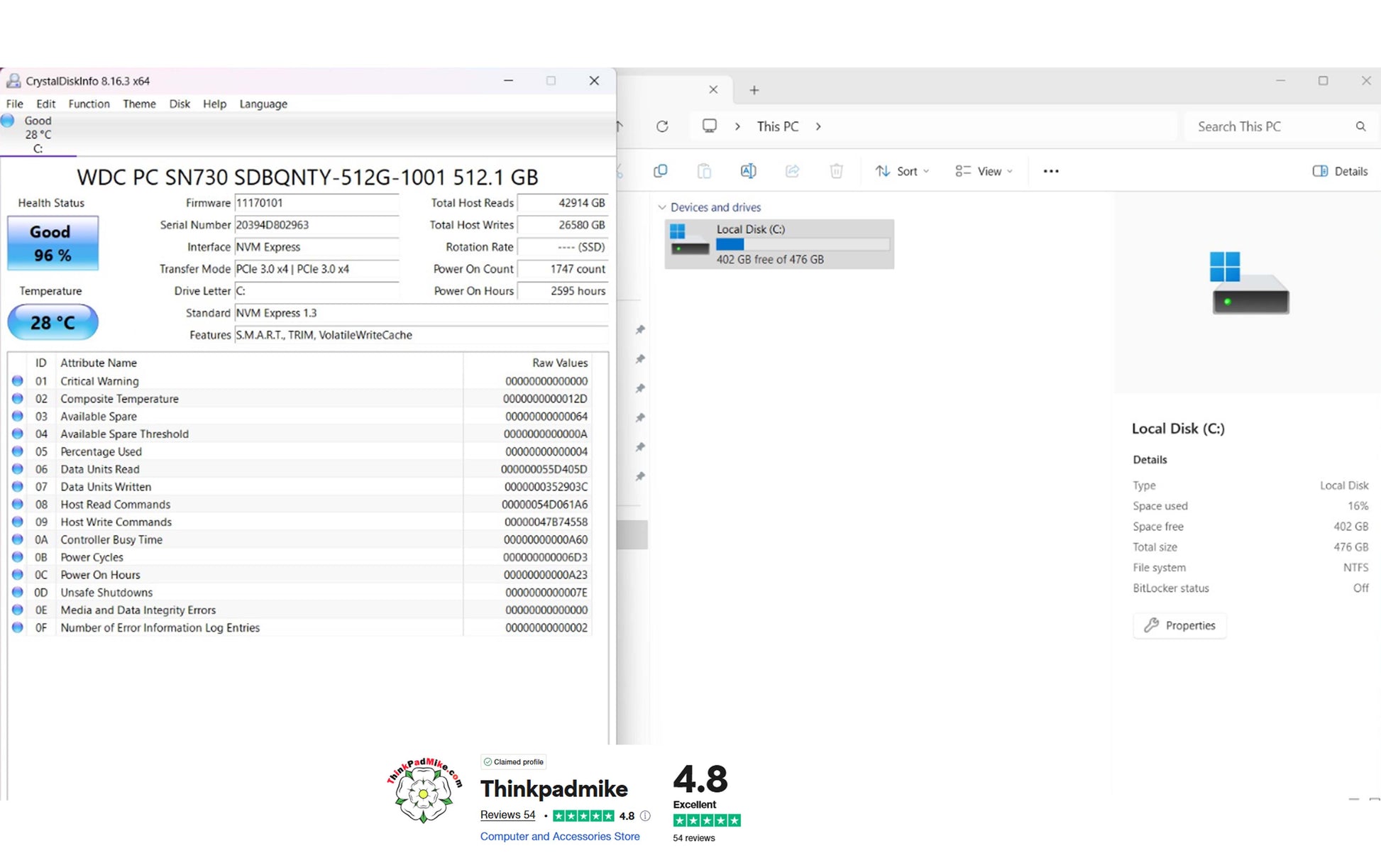Click the Properties button
Viewport: 1381px width, 868px height.
click(1179, 625)
